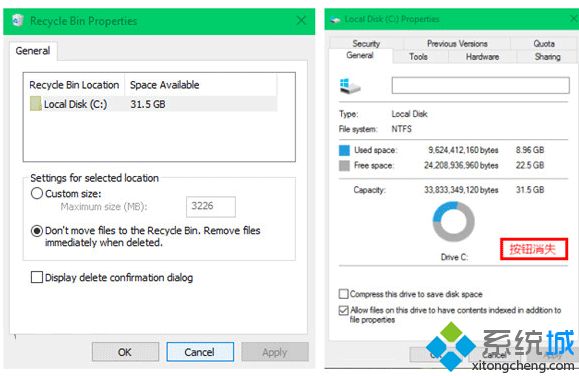Open the Hardware tab
579x376 pixels.
click(482, 57)
